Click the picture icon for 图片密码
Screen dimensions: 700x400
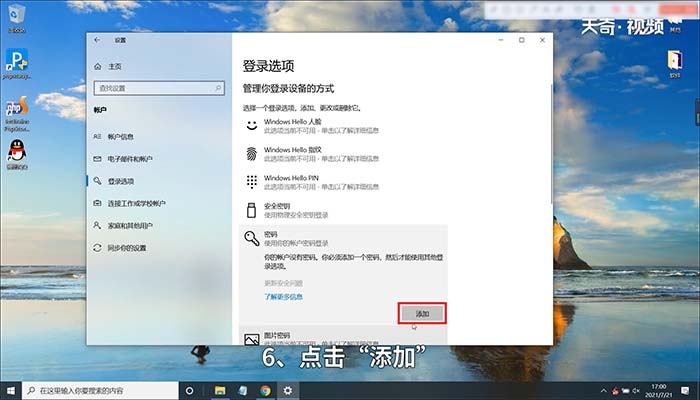pyautogui.click(x=252, y=339)
